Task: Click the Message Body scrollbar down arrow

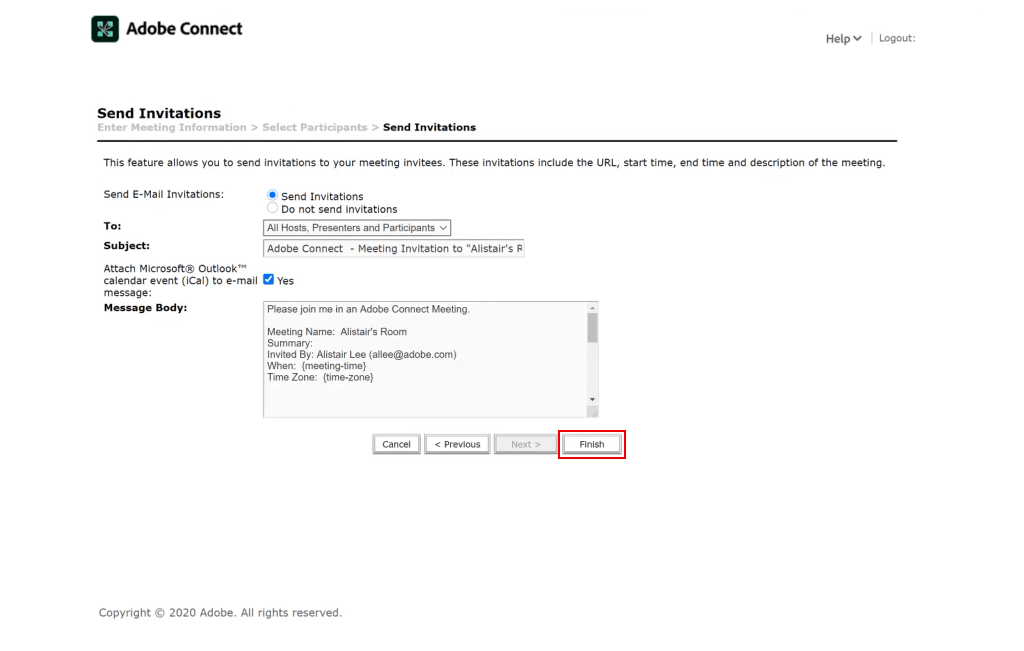Action: click(592, 399)
